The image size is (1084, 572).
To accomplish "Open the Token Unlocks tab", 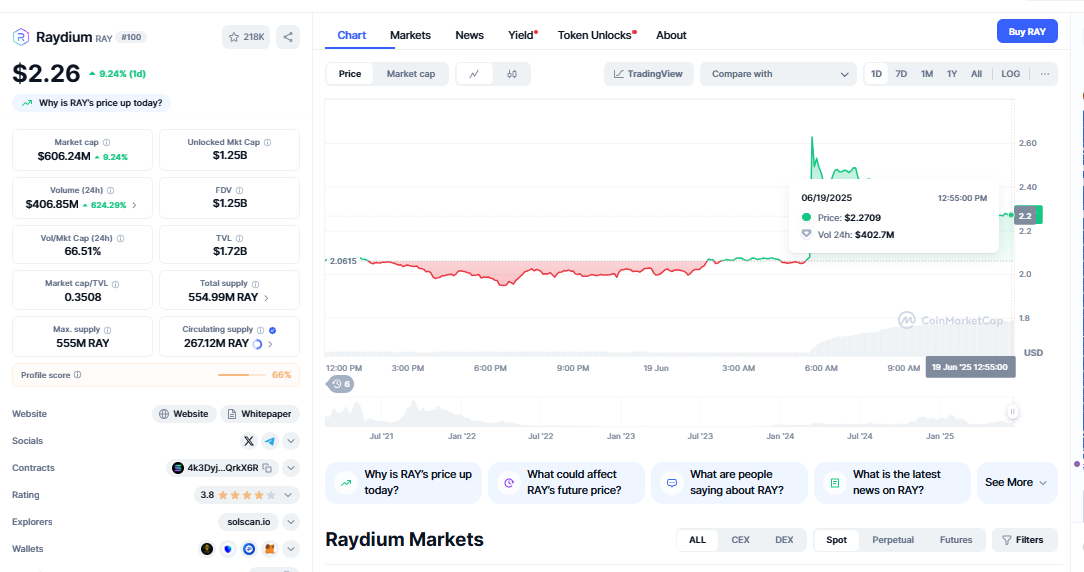I will pyautogui.click(x=596, y=35).
